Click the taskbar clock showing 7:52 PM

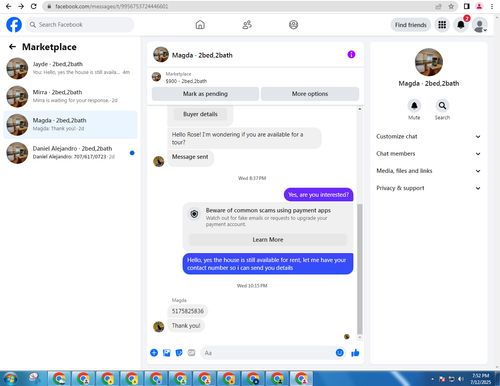click(480, 379)
